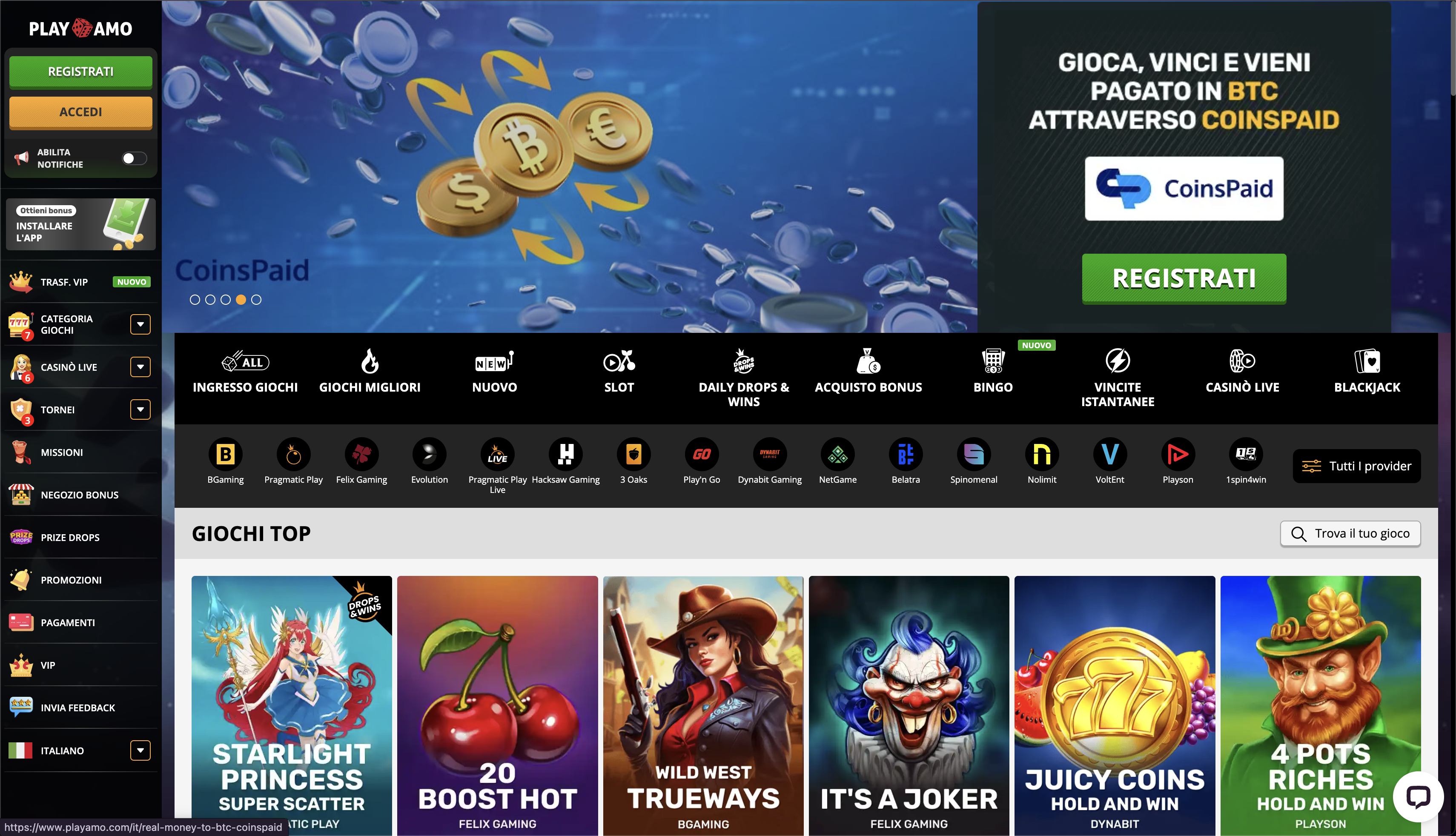Select the first banner carousel dot
This screenshot has height=836, width=1456.
pos(195,300)
